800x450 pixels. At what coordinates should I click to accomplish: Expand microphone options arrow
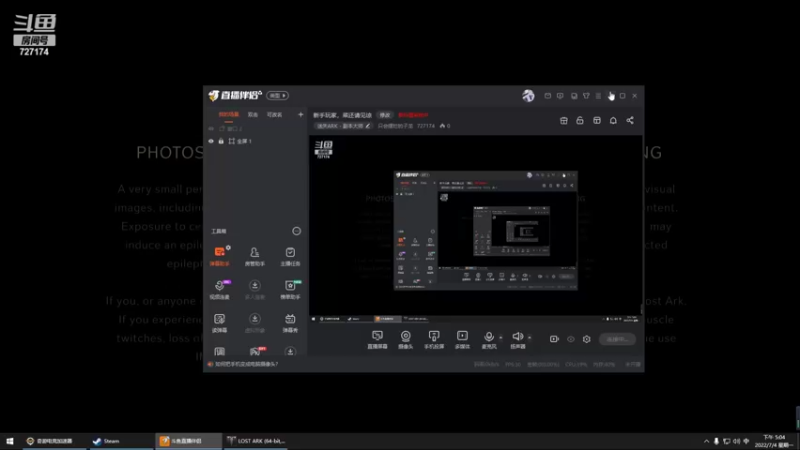(x=501, y=337)
